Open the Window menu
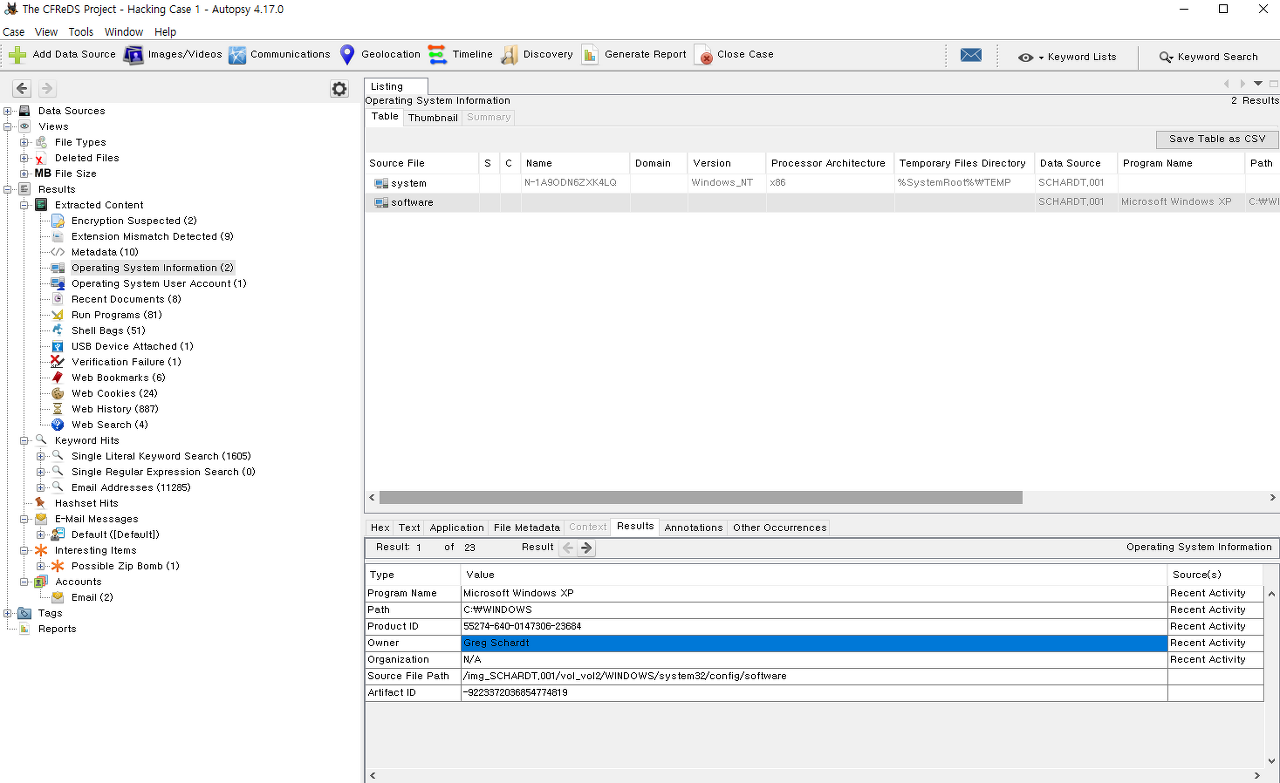This screenshot has width=1280, height=783. click(x=124, y=32)
